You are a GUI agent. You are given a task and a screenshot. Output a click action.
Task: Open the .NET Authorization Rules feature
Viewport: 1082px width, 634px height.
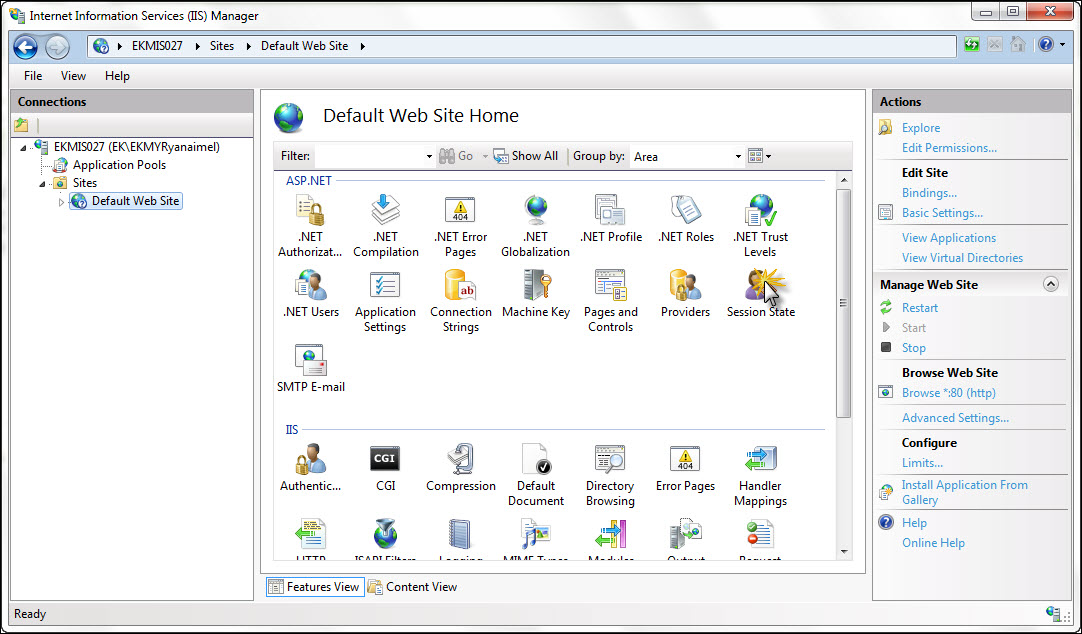coord(310,226)
